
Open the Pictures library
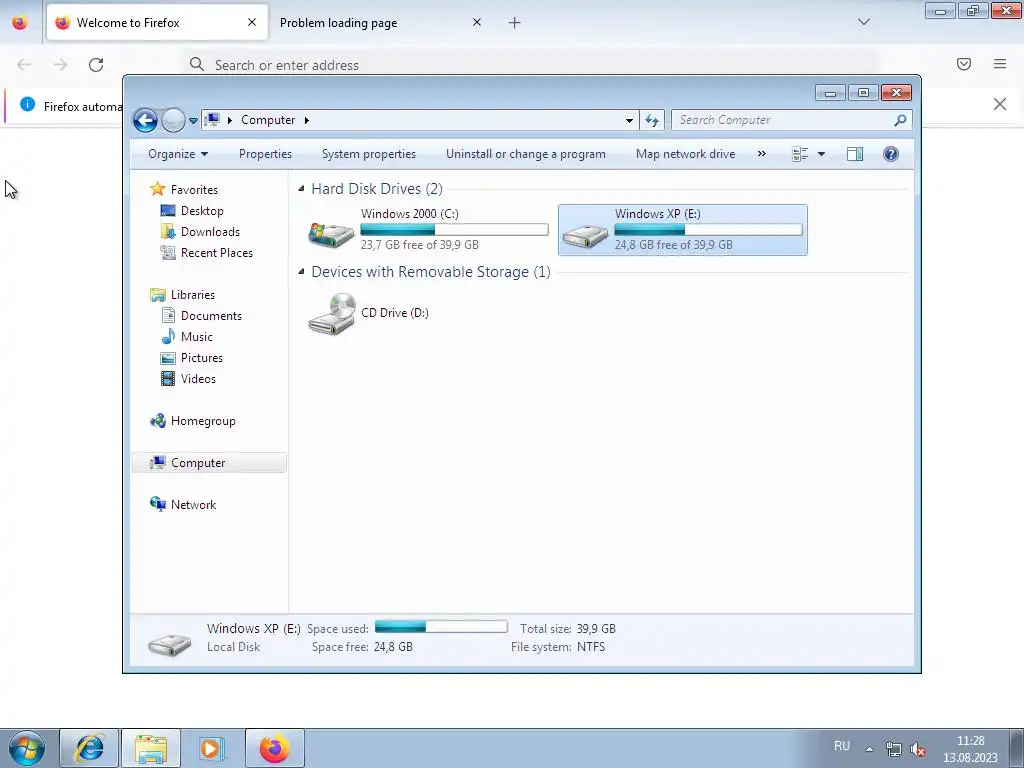[202, 358]
